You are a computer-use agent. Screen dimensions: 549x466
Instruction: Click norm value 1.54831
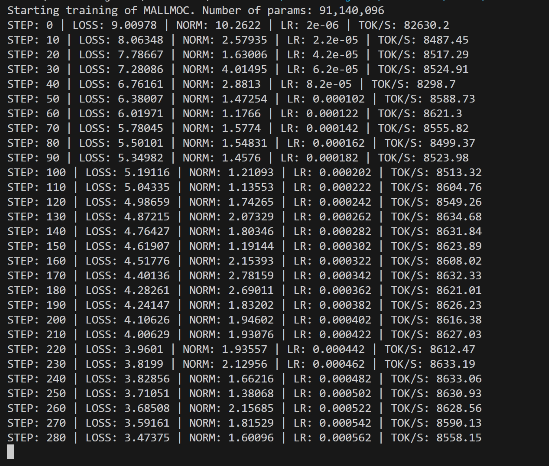(244, 143)
